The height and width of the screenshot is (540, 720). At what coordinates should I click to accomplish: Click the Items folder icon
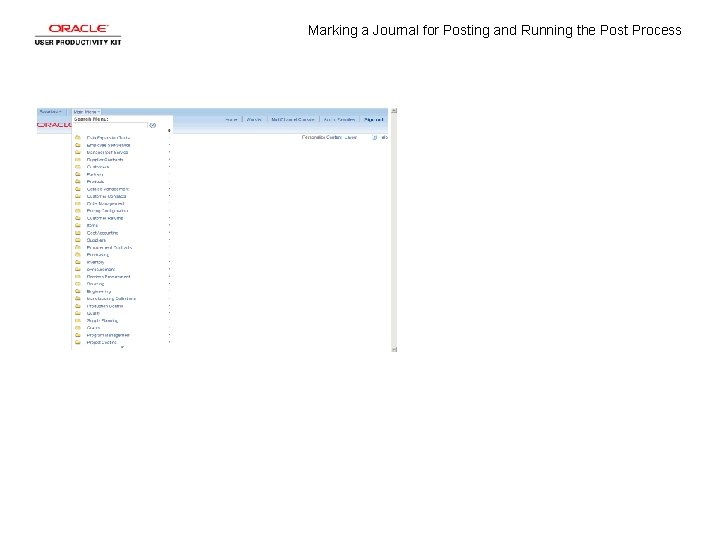click(x=78, y=225)
